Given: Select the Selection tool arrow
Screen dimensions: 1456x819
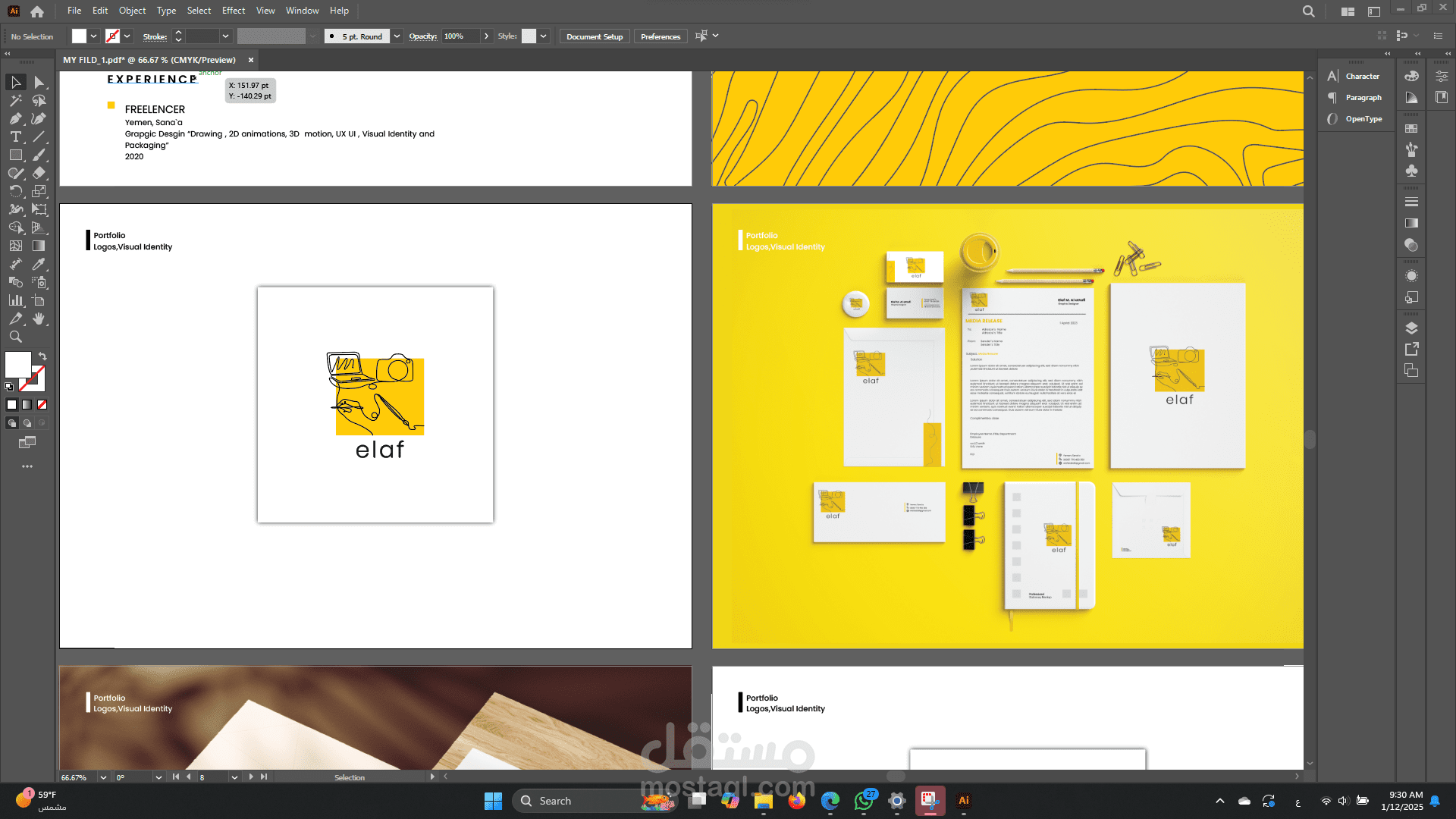Looking at the screenshot, I should point(16,82).
